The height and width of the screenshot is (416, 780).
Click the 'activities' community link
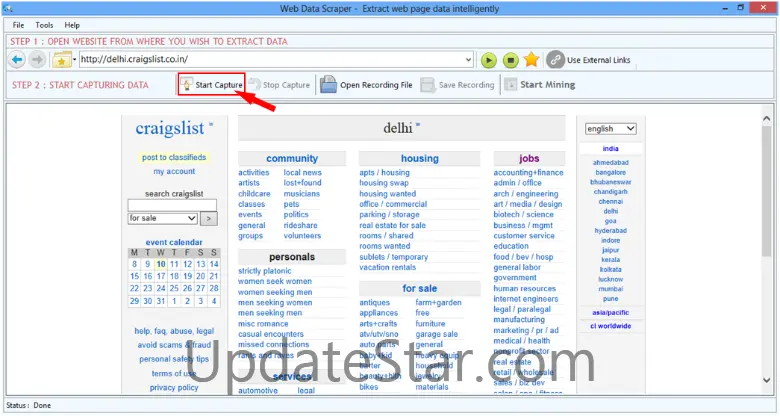click(254, 173)
